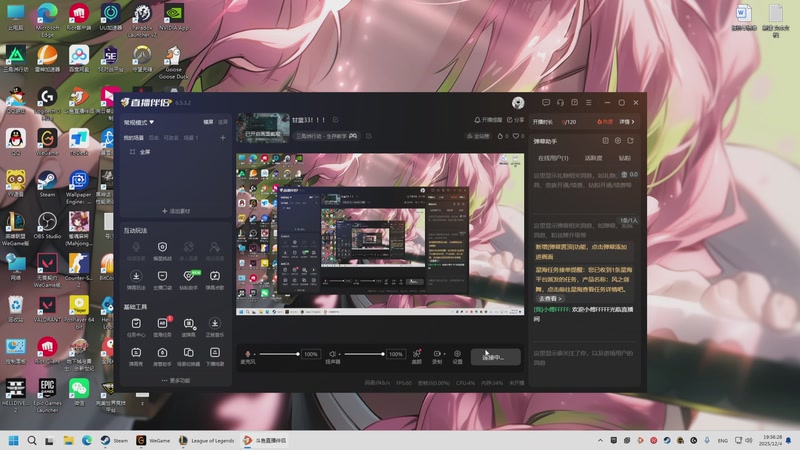This screenshot has width=800, height=450.
Task: Open the hamburger menu in title bar
Action: point(589,103)
